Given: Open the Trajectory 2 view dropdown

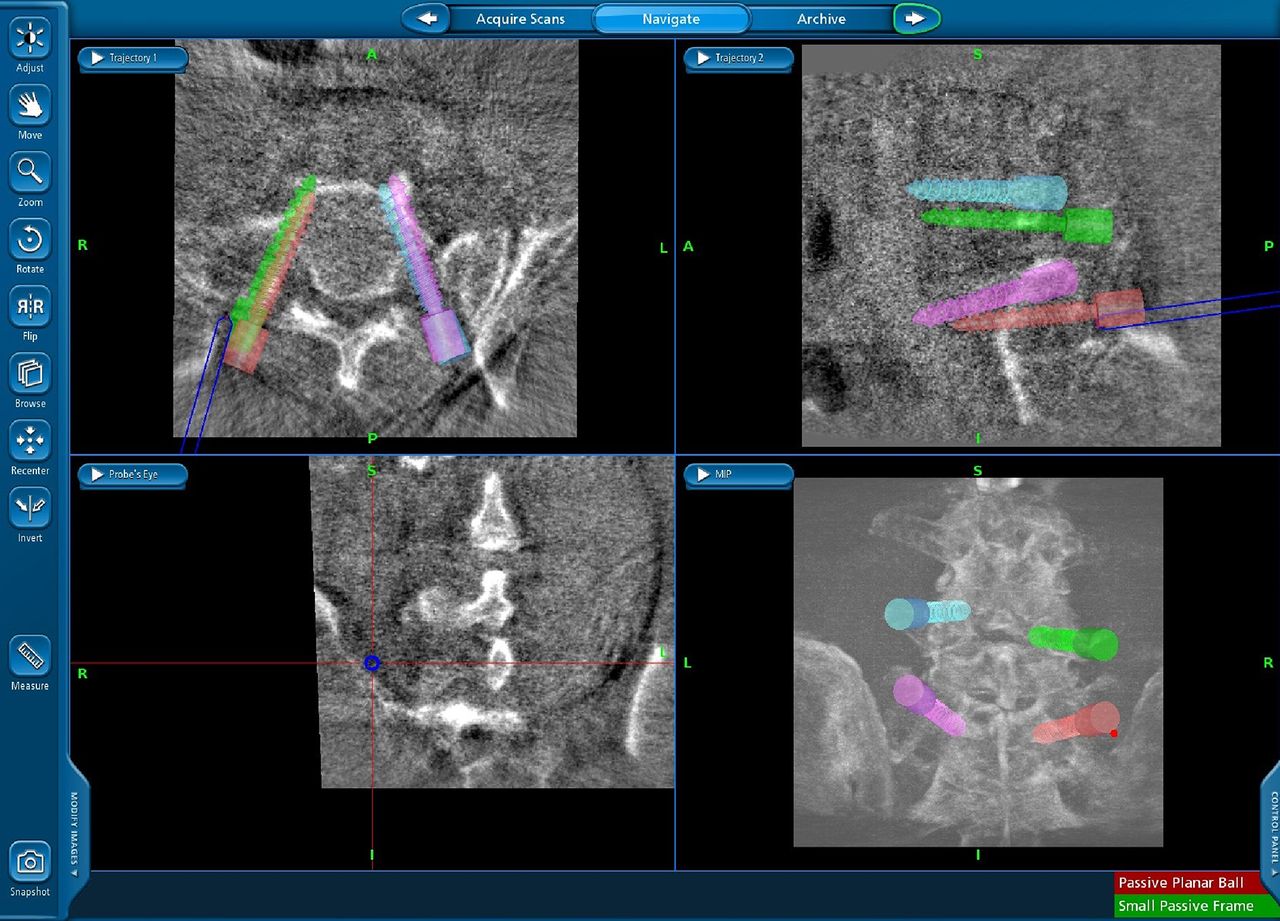Looking at the screenshot, I should coord(738,58).
